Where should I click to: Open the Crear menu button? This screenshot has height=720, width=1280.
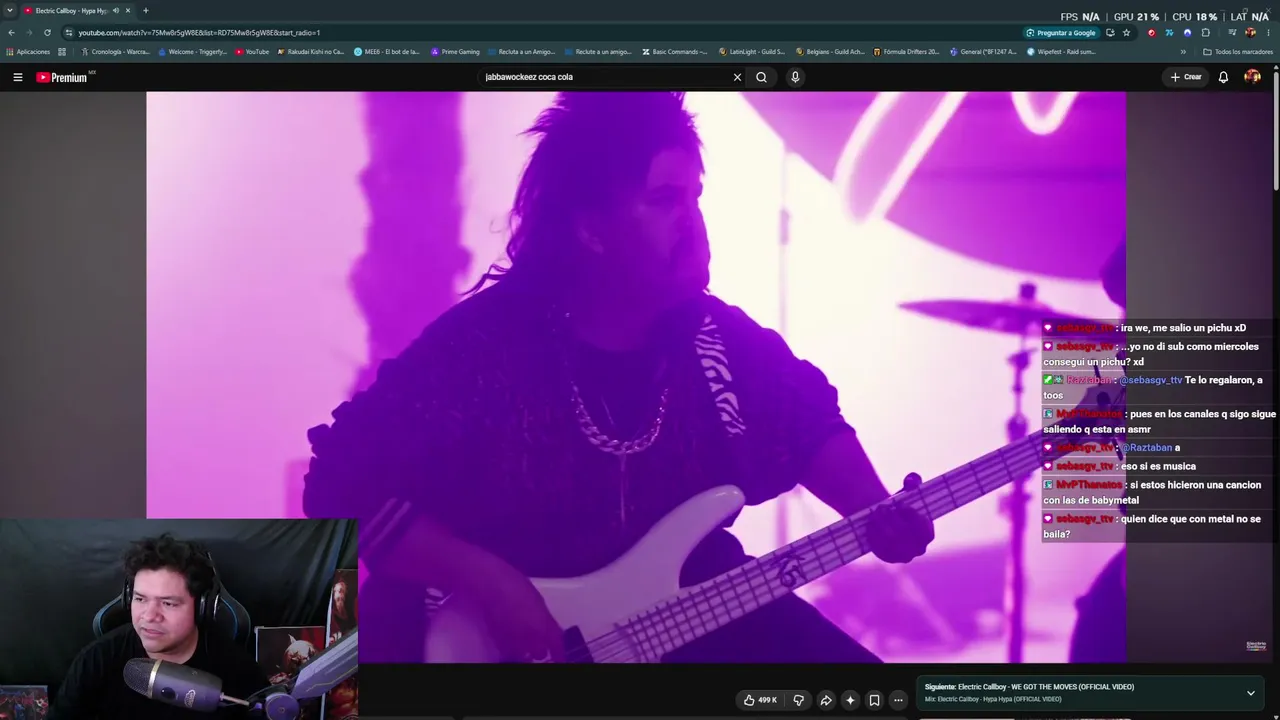pyautogui.click(x=1186, y=77)
